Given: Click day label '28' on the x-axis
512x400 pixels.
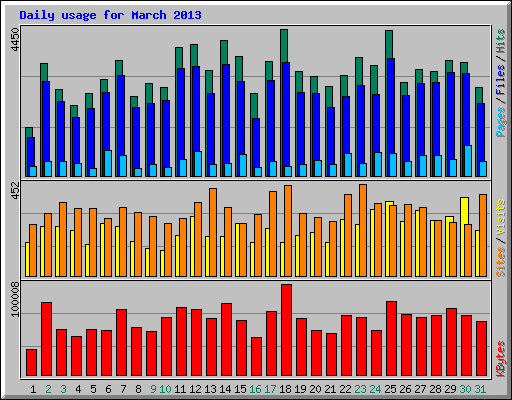Looking at the screenshot, I should point(435,389).
